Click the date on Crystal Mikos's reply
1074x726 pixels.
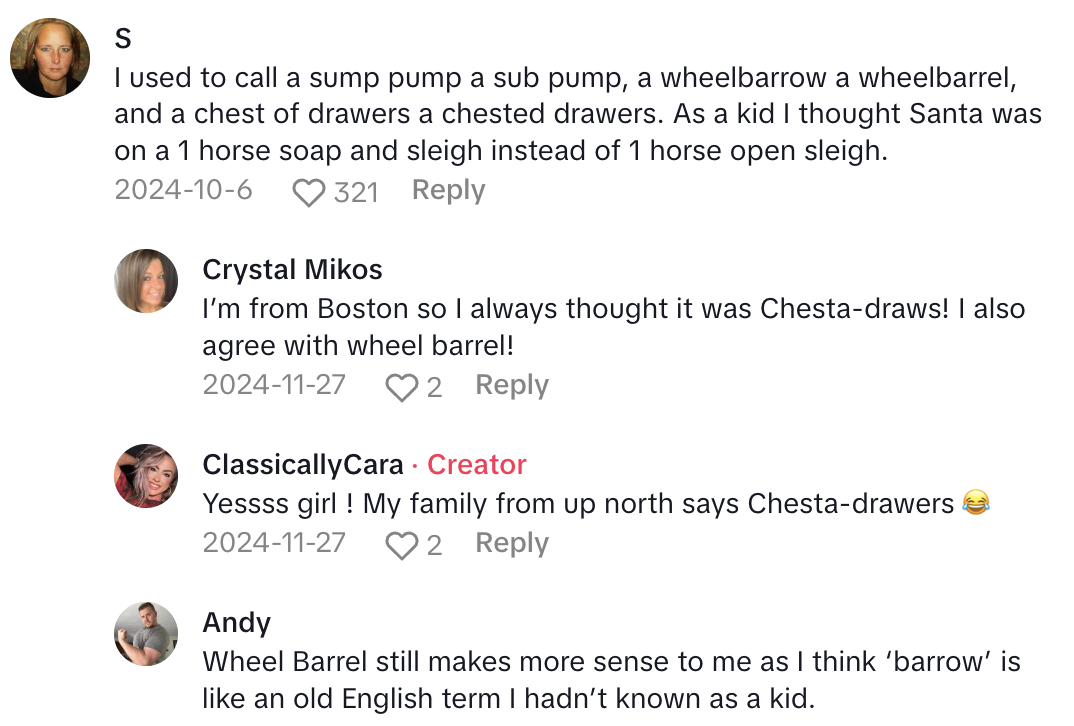(x=274, y=385)
